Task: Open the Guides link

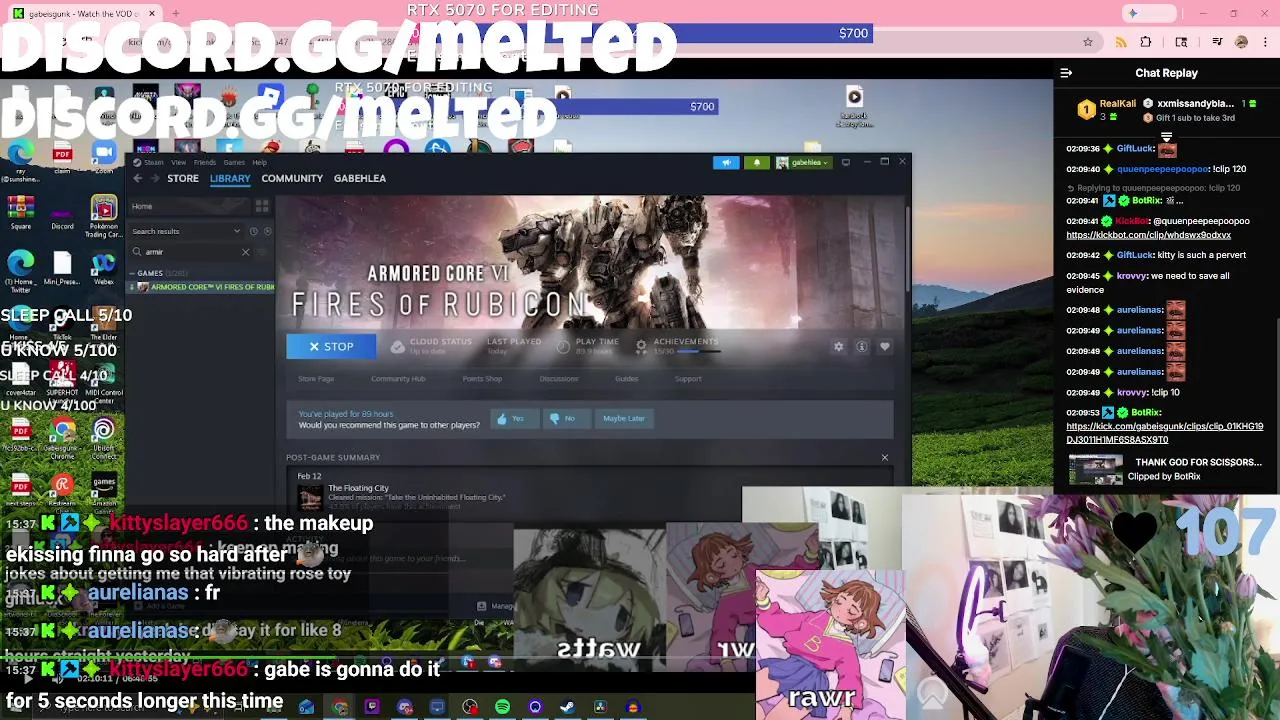Action: point(627,379)
